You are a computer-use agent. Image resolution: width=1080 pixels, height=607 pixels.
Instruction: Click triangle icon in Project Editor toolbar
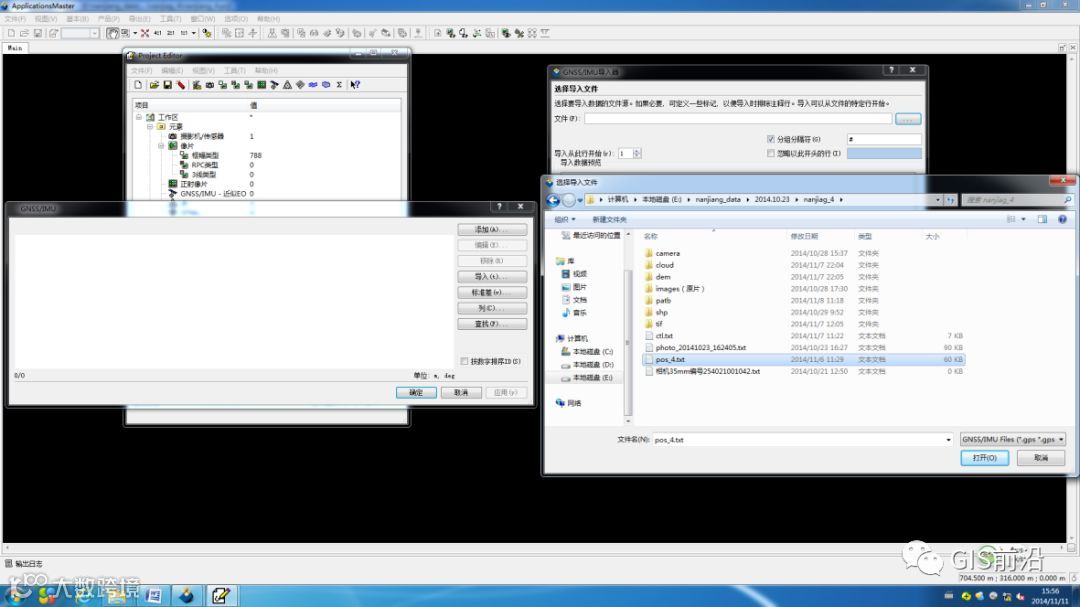(x=287, y=85)
